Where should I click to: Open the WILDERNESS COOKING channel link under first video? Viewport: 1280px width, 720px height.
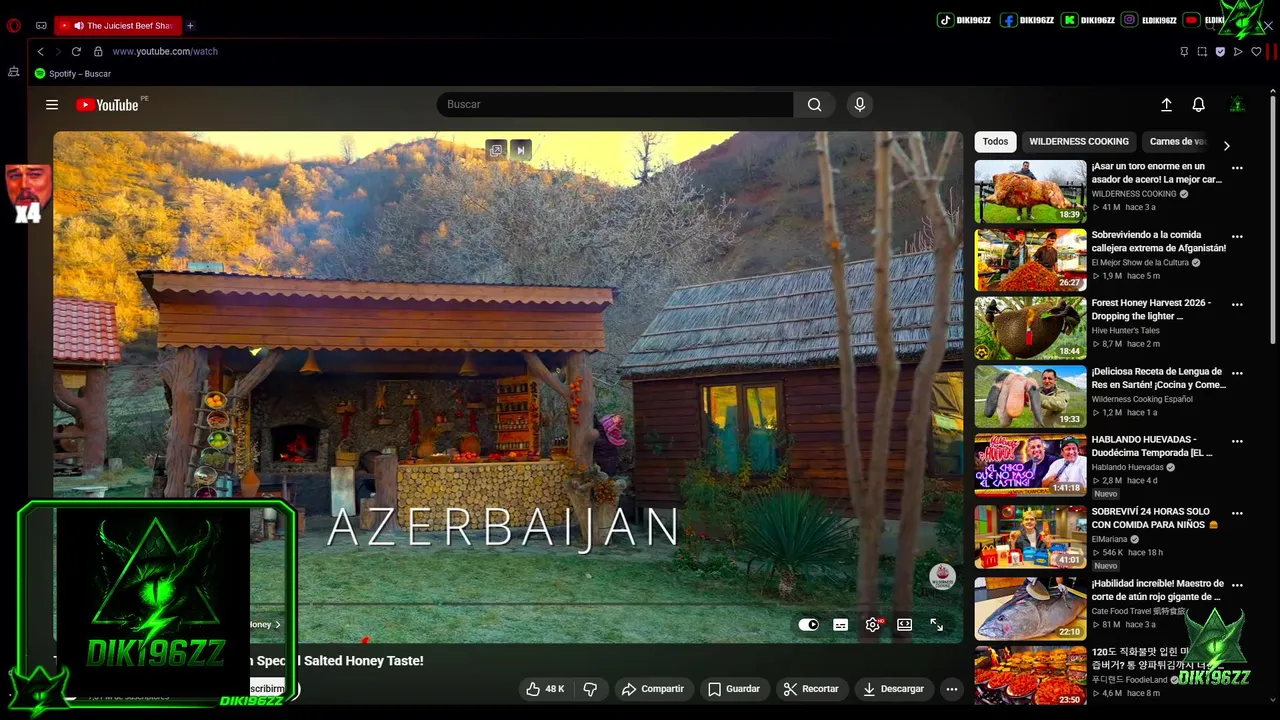click(1134, 194)
